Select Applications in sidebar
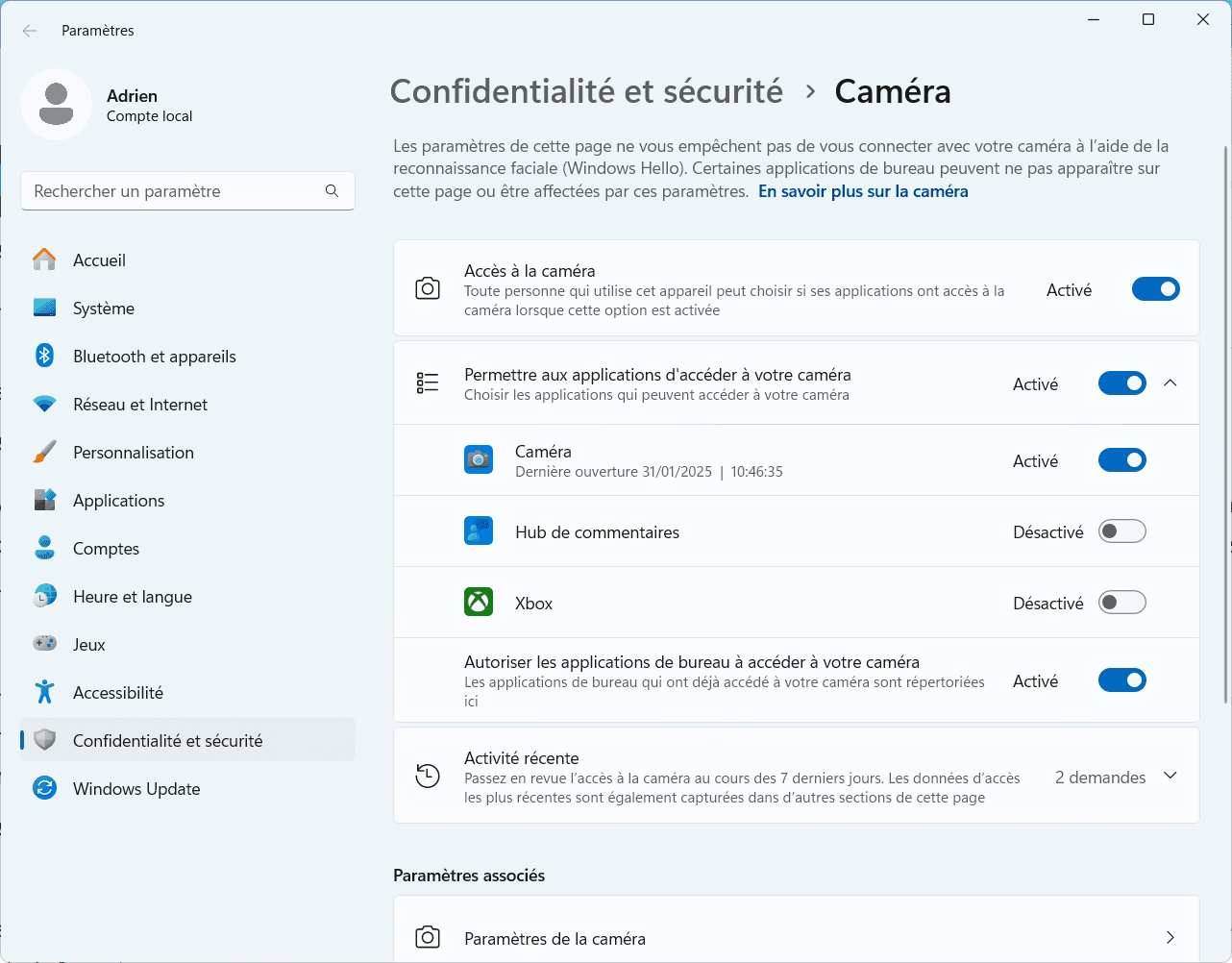Viewport: 1232px width, 963px height. (187, 500)
